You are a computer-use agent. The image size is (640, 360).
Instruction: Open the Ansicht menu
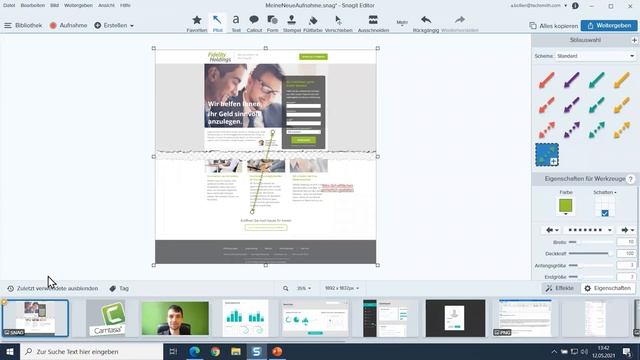coord(106,5)
